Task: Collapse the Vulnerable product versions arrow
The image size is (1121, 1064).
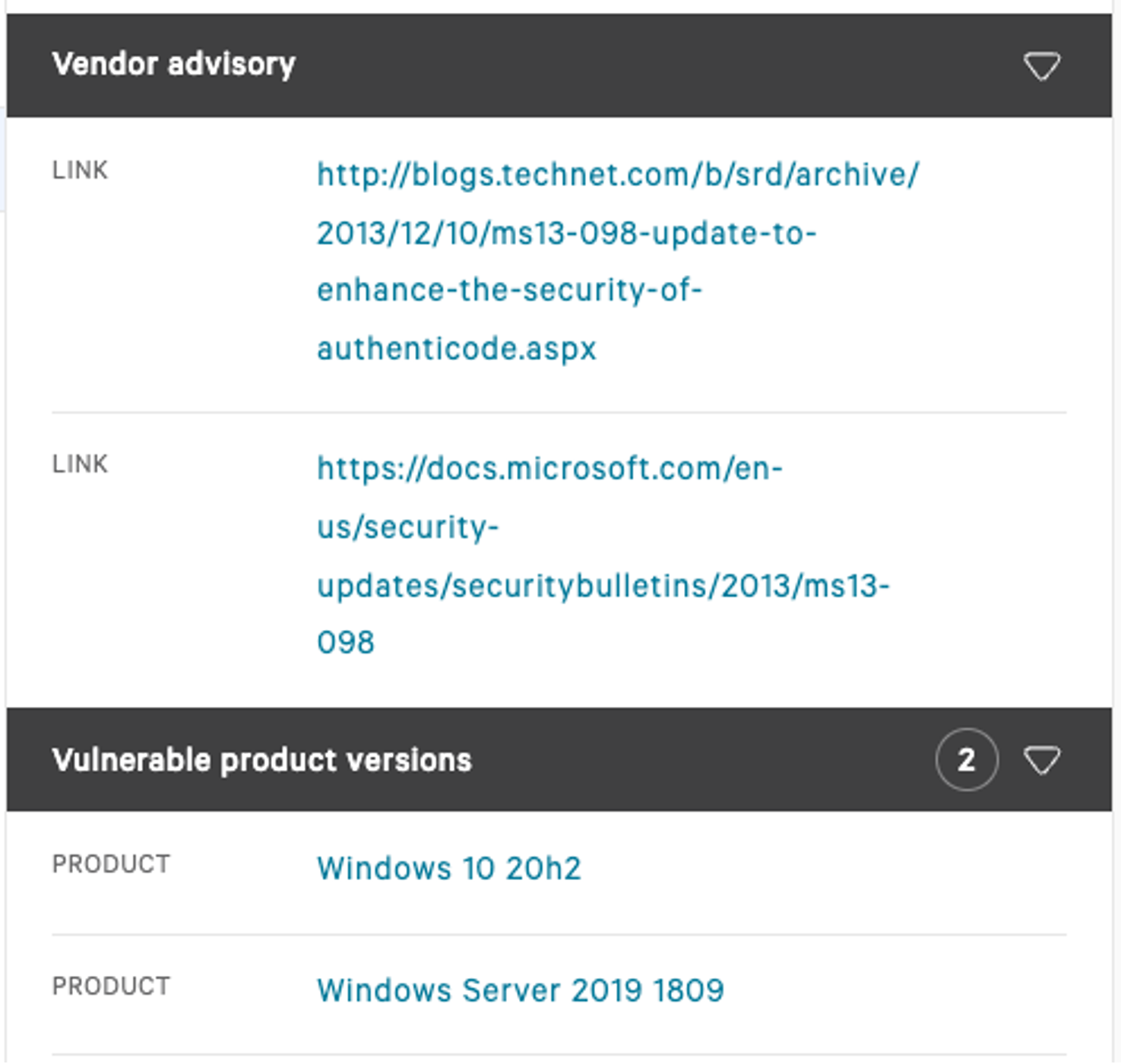Action: (x=1041, y=760)
